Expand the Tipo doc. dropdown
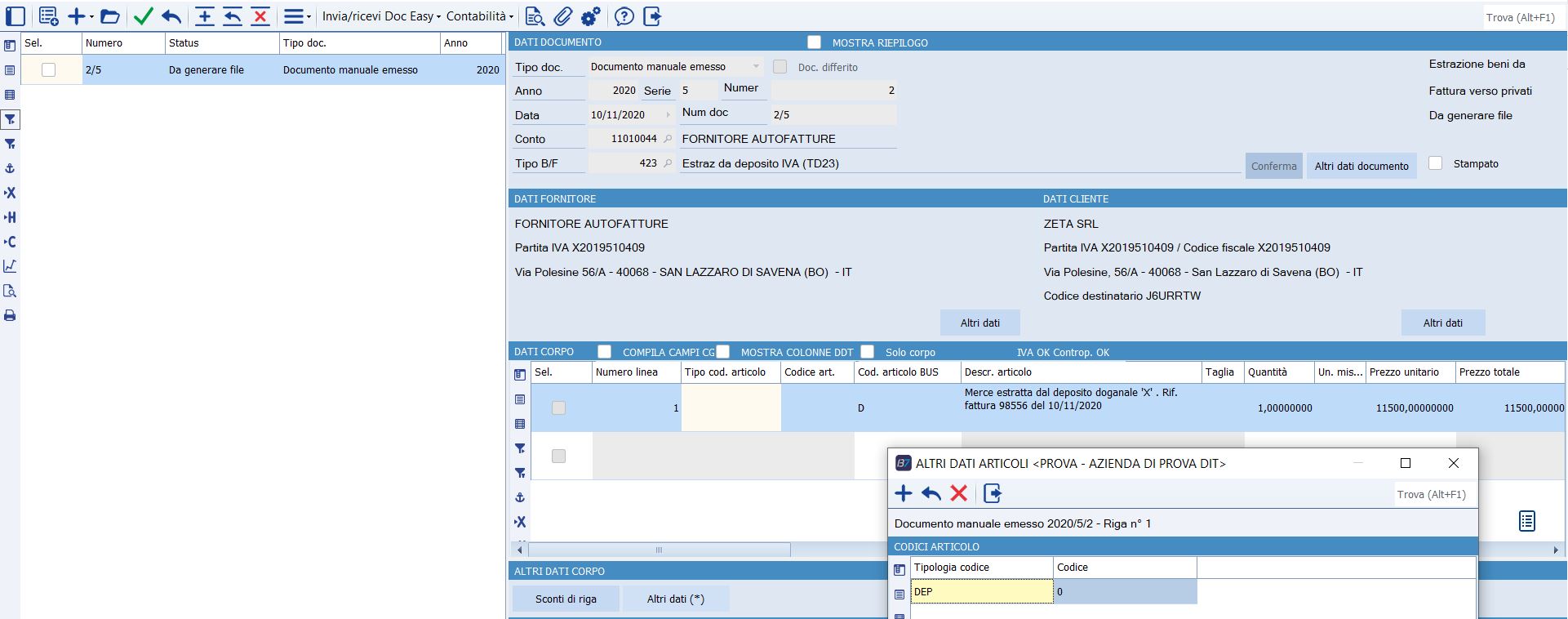 point(756,67)
